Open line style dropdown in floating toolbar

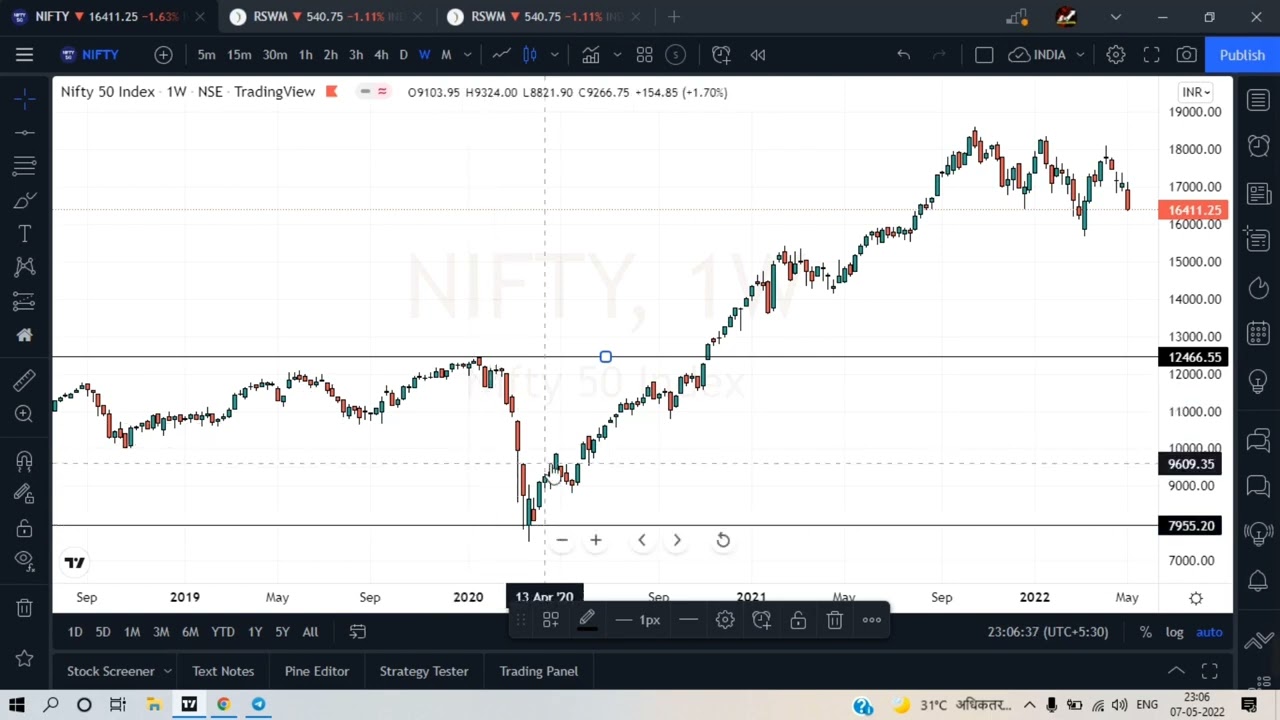pos(688,620)
